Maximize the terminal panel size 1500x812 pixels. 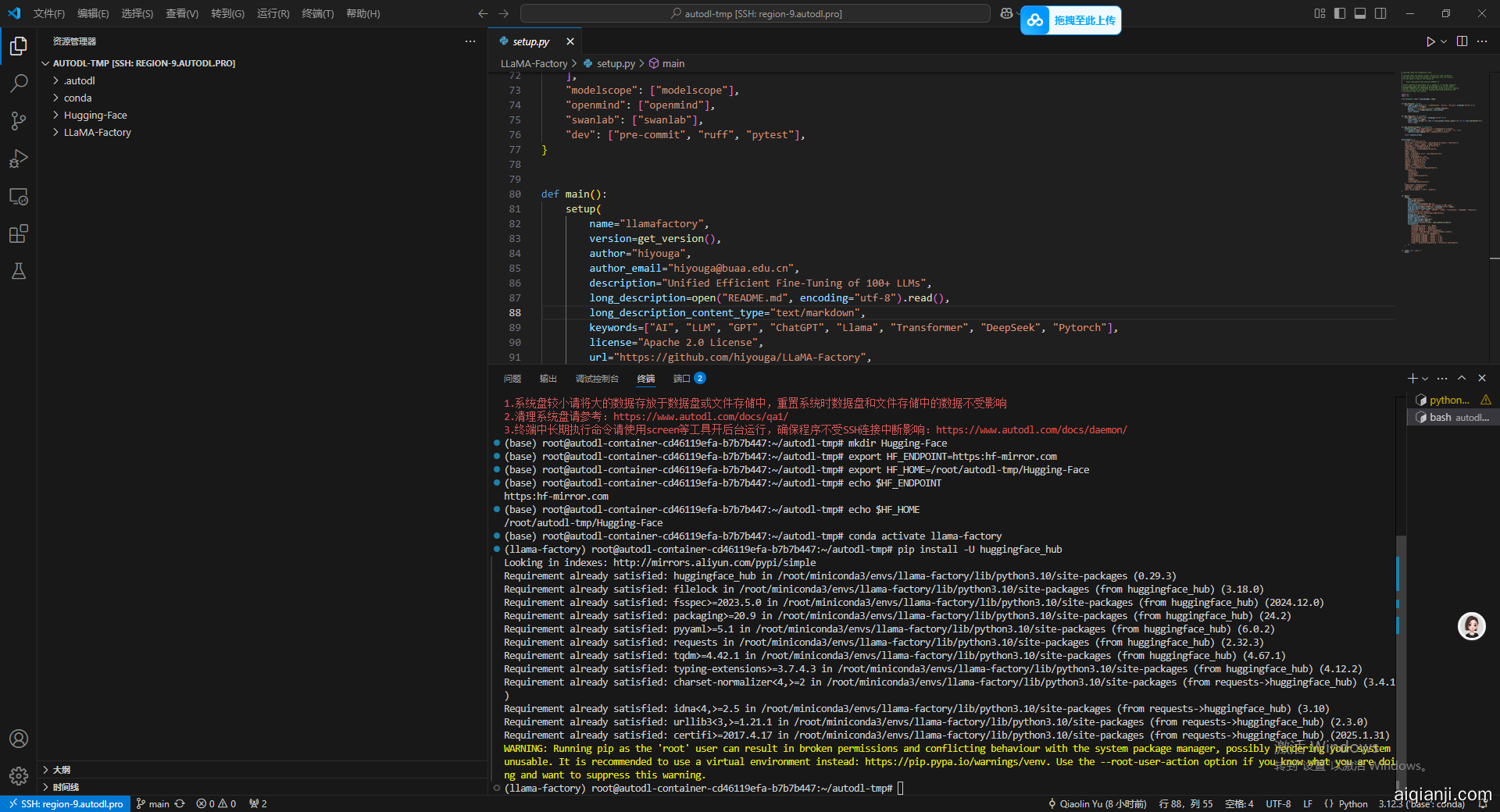coord(1462,378)
